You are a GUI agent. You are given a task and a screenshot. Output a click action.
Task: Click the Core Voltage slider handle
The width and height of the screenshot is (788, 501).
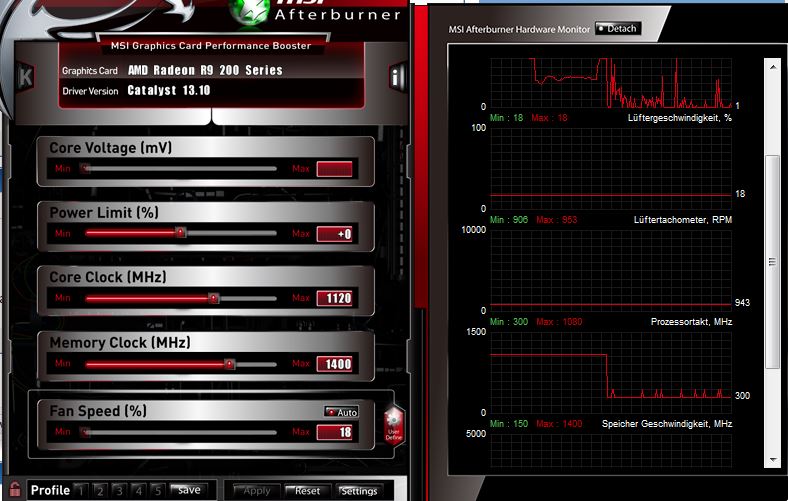86,168
